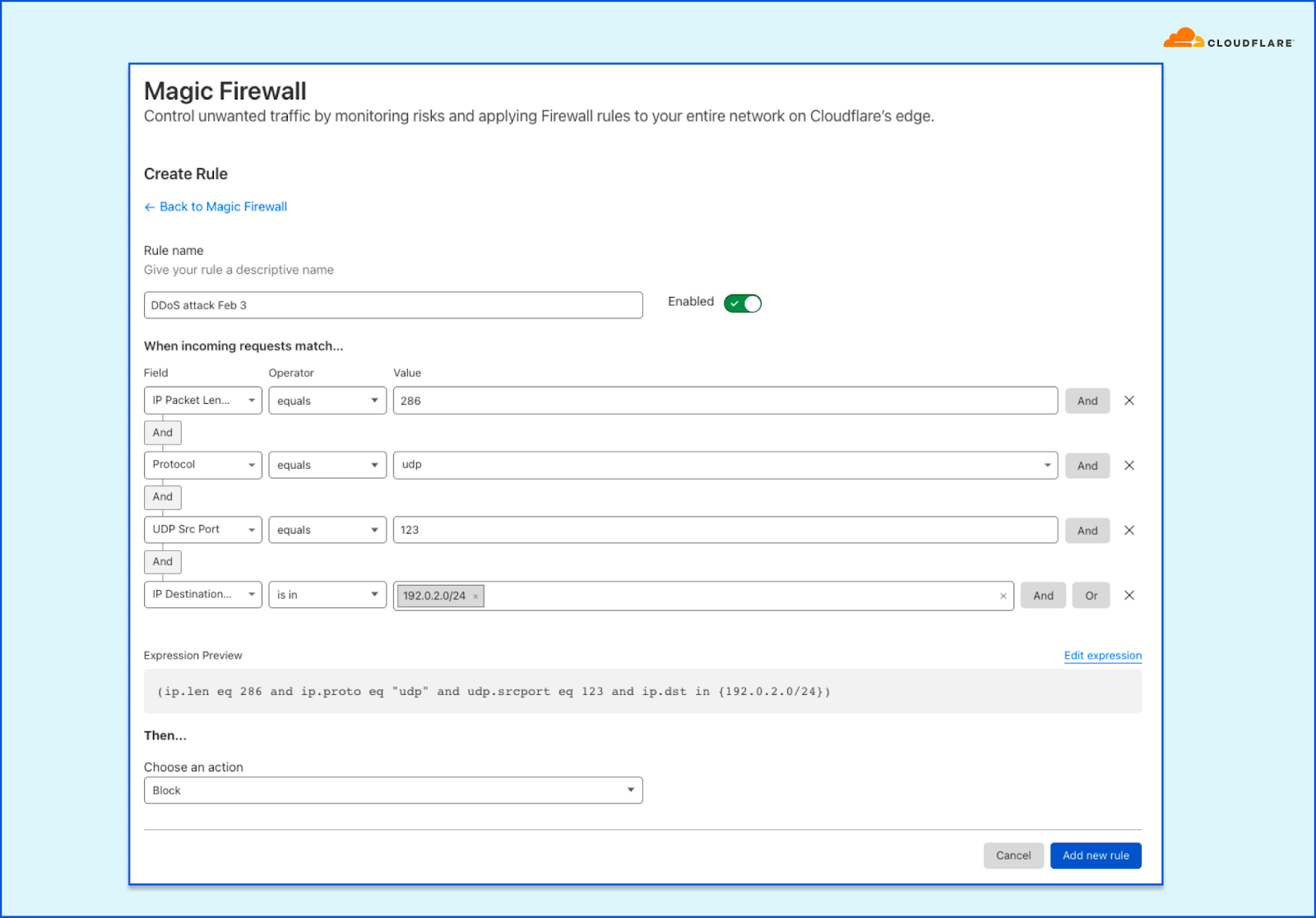Click into the Rule name text field
Viewport: 1316px width, 918px height.
[392, 305]
